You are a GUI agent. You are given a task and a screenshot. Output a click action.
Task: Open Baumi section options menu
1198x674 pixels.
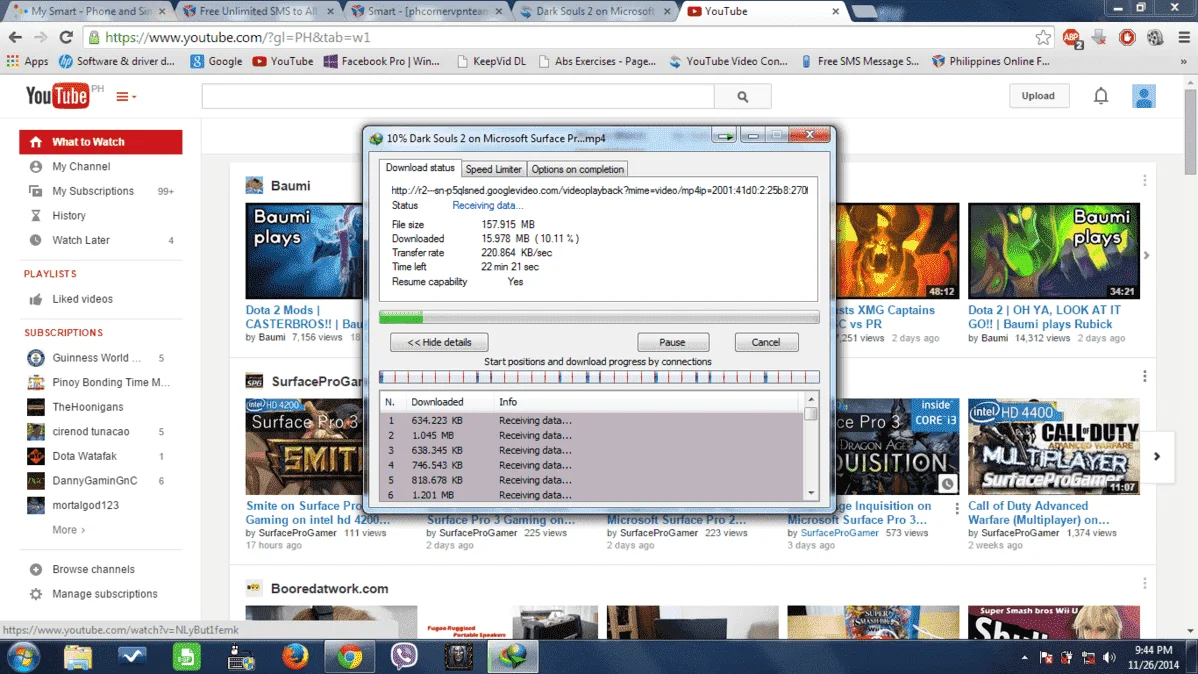[1145, 180]
